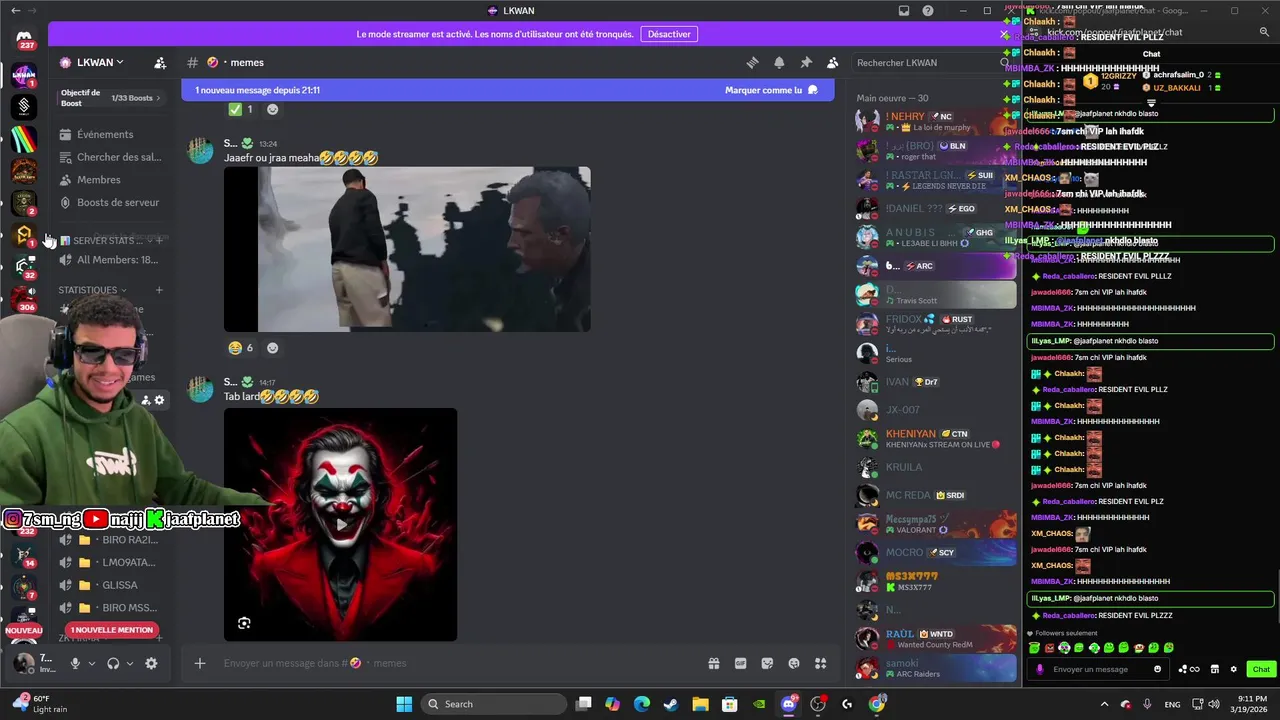1280x720 pixels.
Task: Open All Members voice channel
Action: [110, 260]
